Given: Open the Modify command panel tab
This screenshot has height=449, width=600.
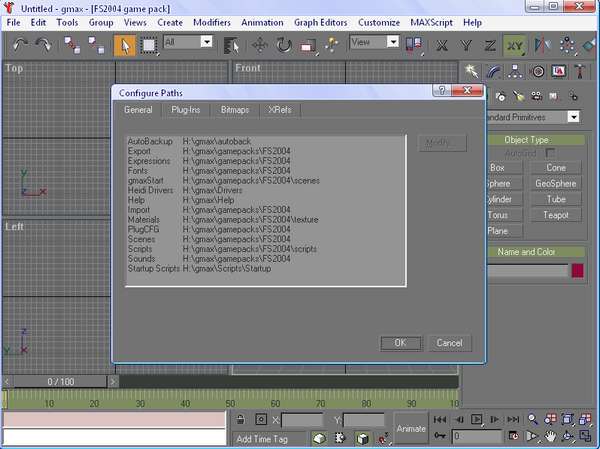Looking at the screenshot, I should [x=495, y=71].
